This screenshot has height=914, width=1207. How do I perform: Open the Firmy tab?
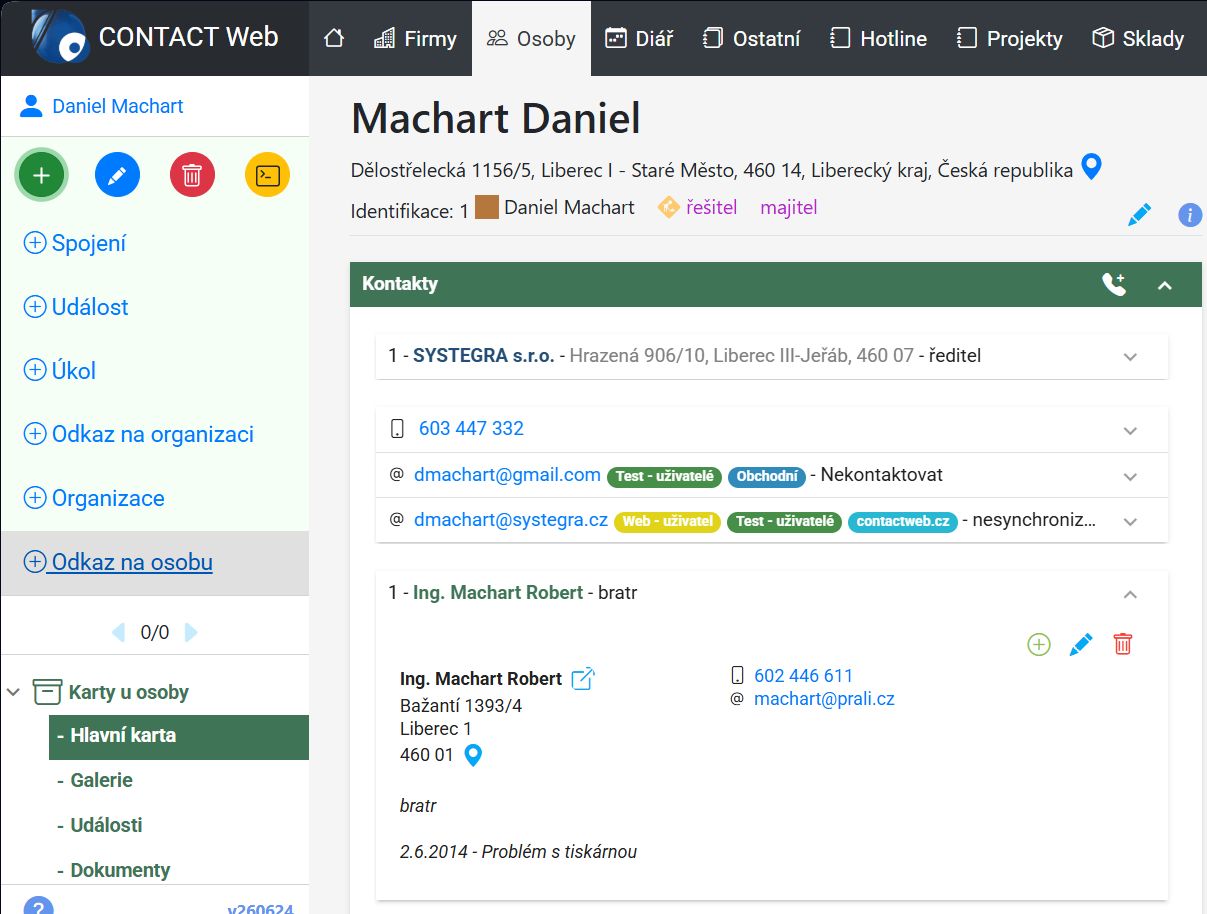(415, 38)
